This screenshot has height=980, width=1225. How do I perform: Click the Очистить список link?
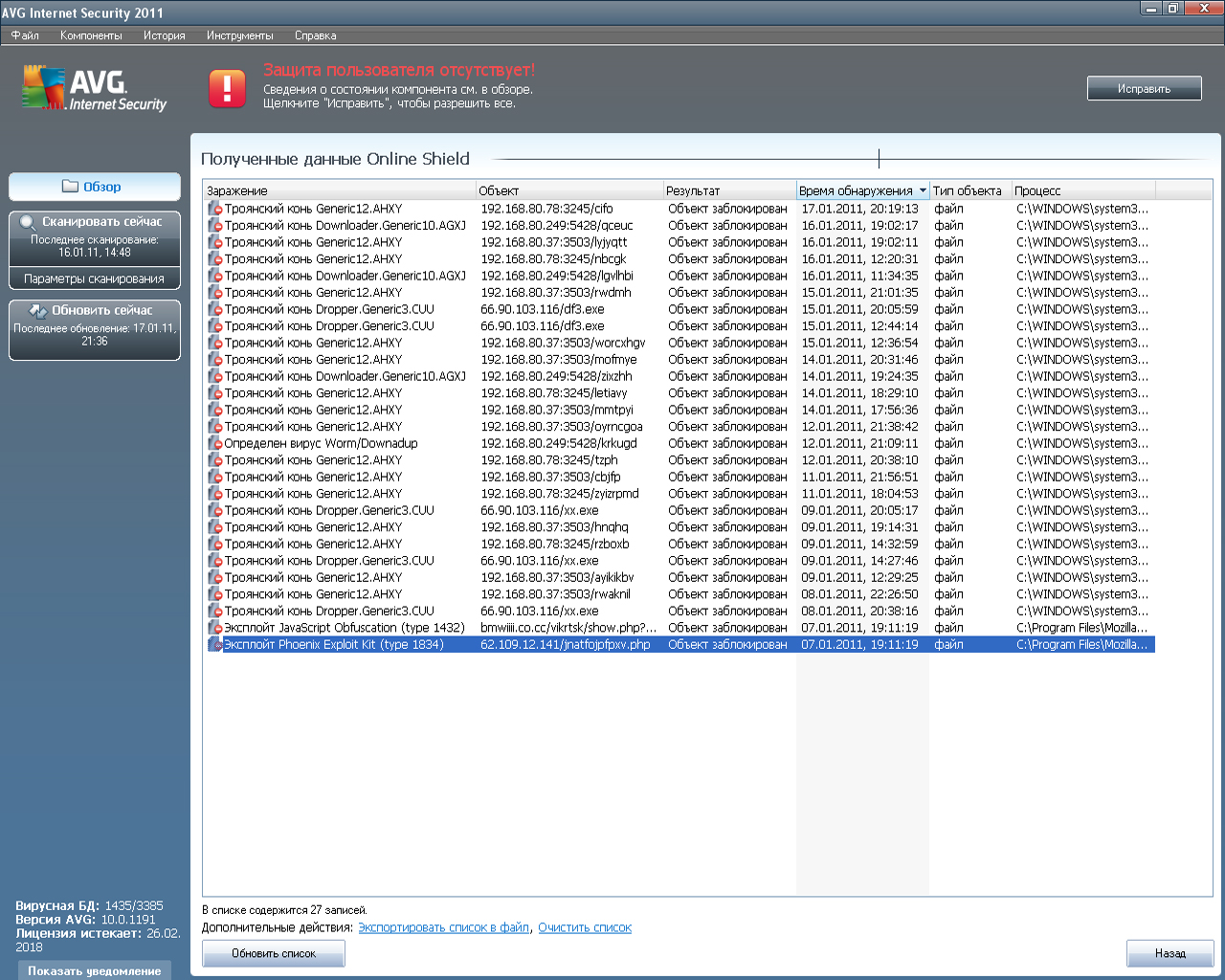tap(585, 927)
